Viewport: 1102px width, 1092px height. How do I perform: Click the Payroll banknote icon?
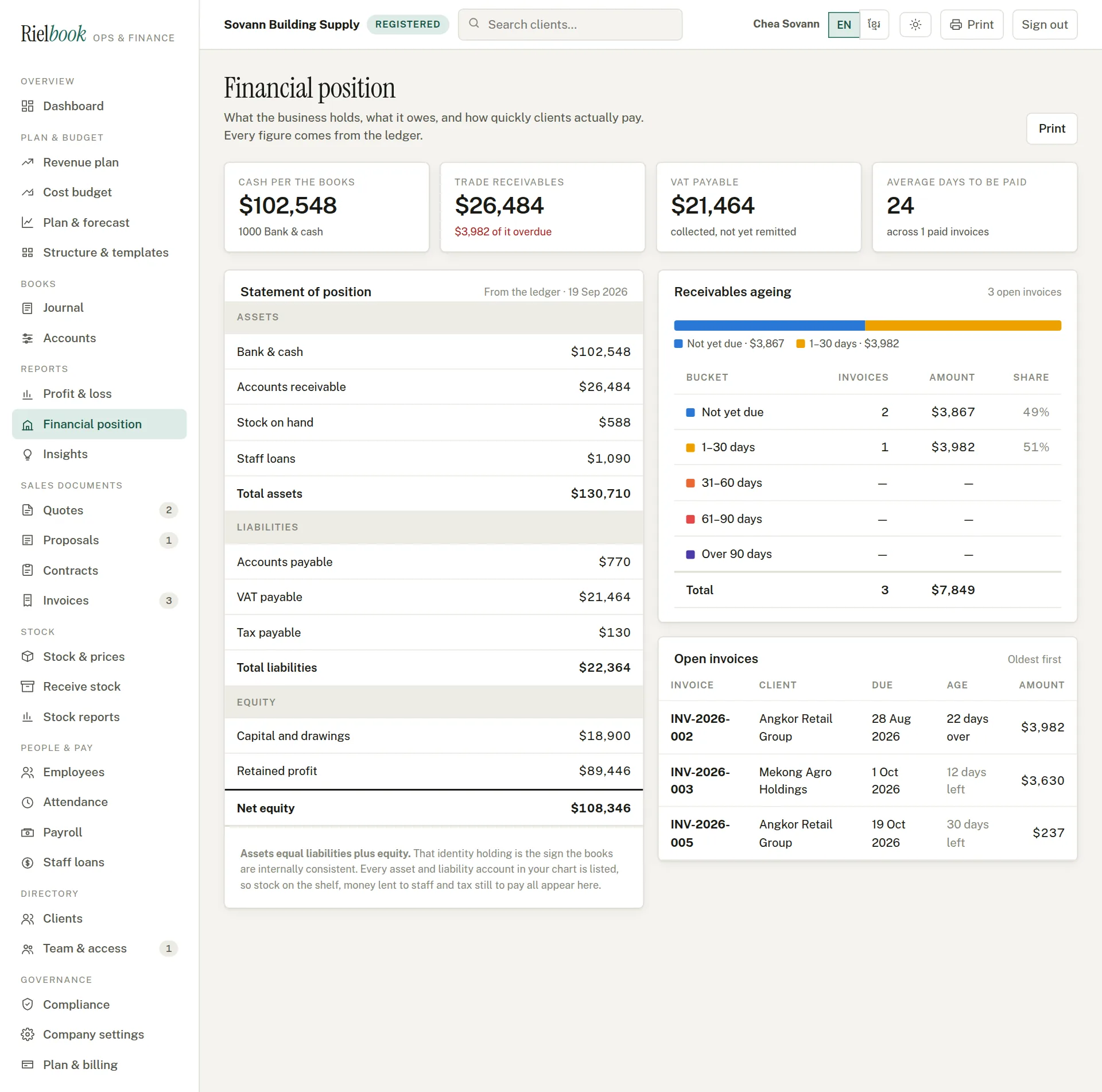28,832
